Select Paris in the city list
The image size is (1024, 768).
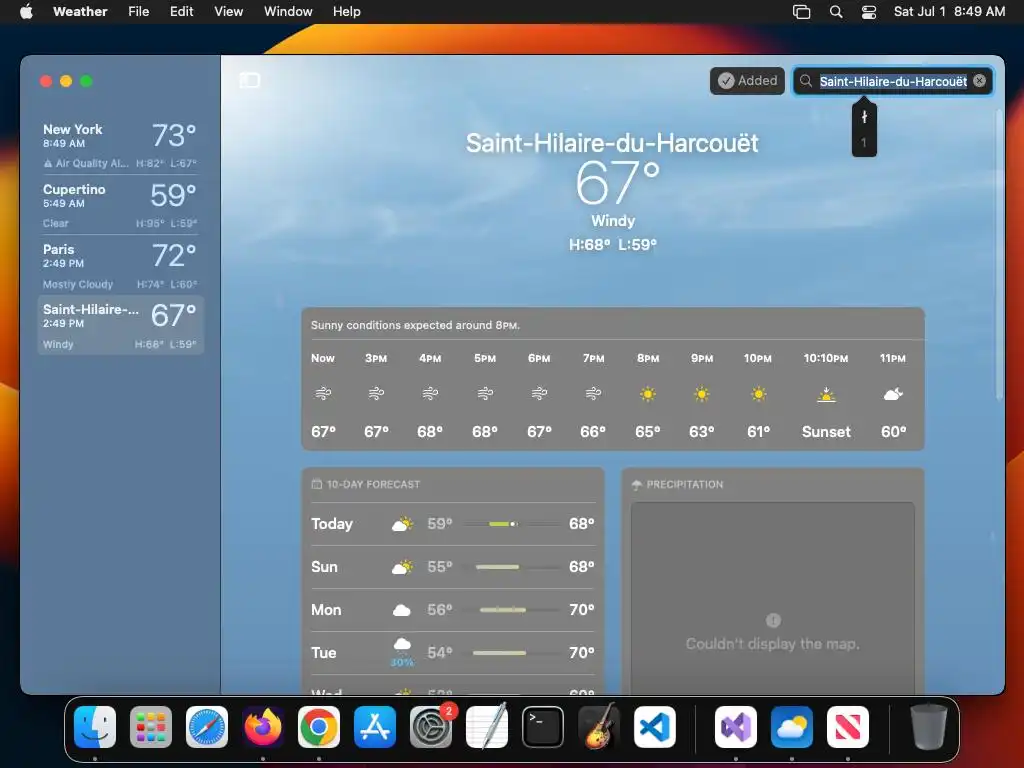click(120, 265)
